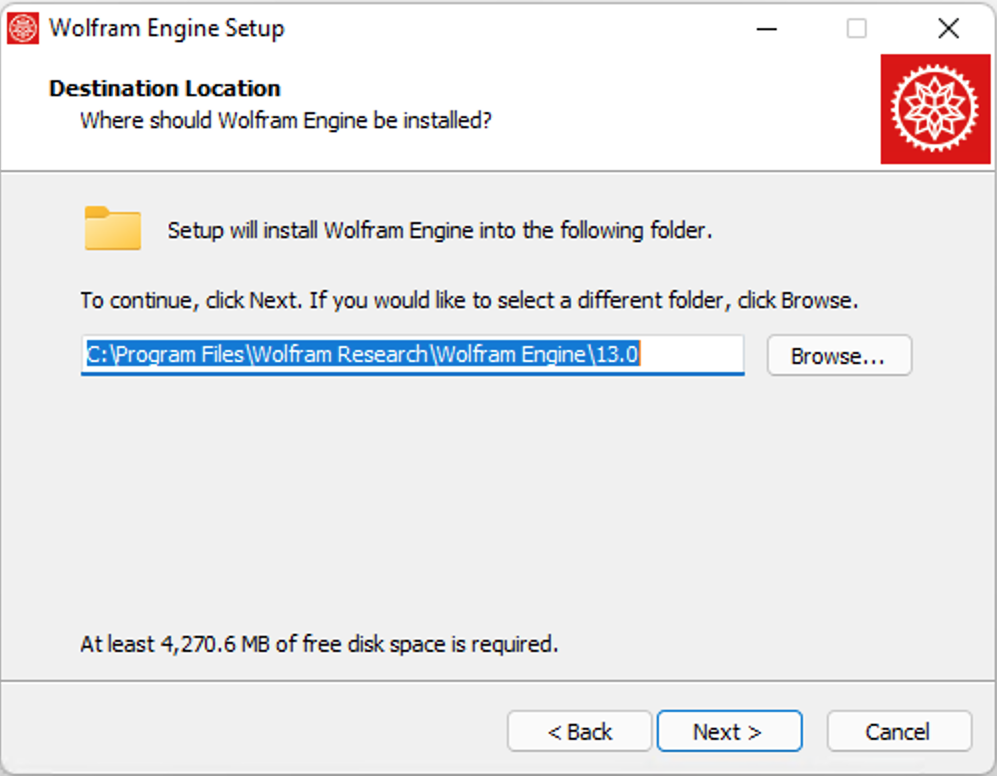Go to the next step with Next >
Image resolution: width=997 pixels, height=776 pixels.
pos(728,732)
